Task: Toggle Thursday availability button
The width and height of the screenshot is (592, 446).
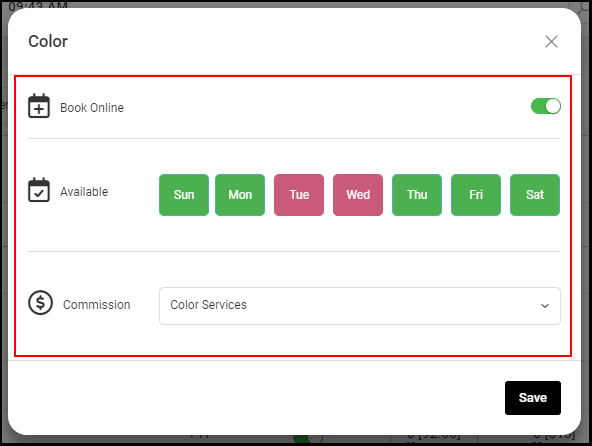Action: coord(417,195)
